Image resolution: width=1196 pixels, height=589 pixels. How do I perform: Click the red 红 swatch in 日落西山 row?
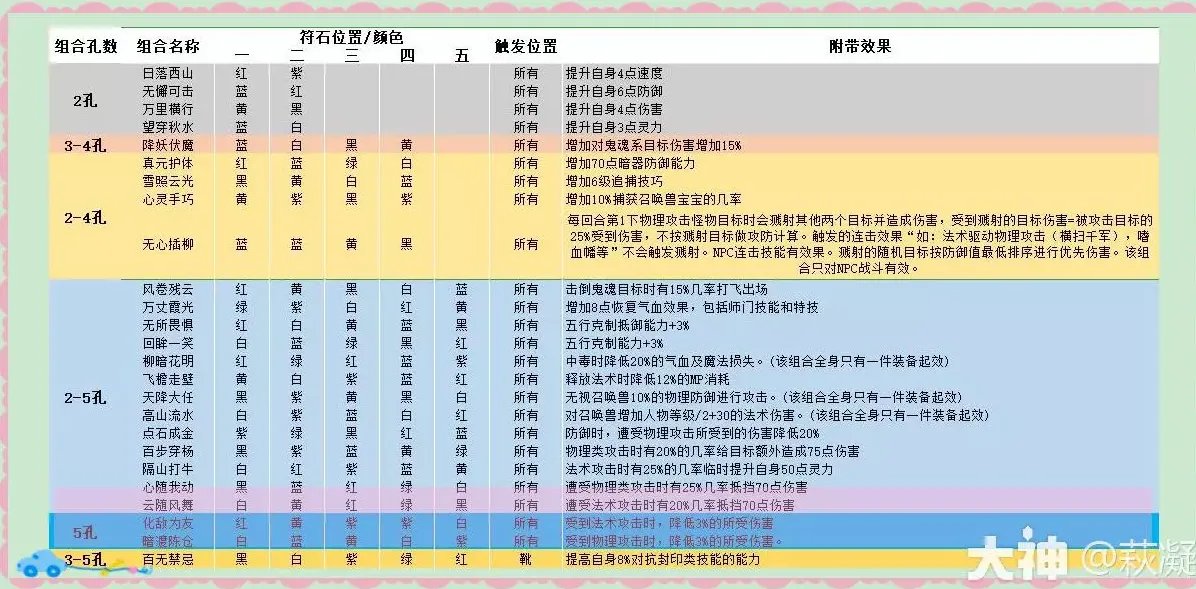pos(242,72)
